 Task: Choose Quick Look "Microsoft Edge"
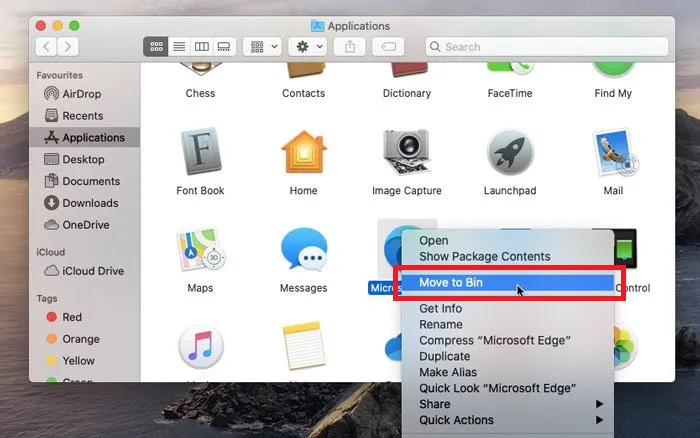click(508, 388)
